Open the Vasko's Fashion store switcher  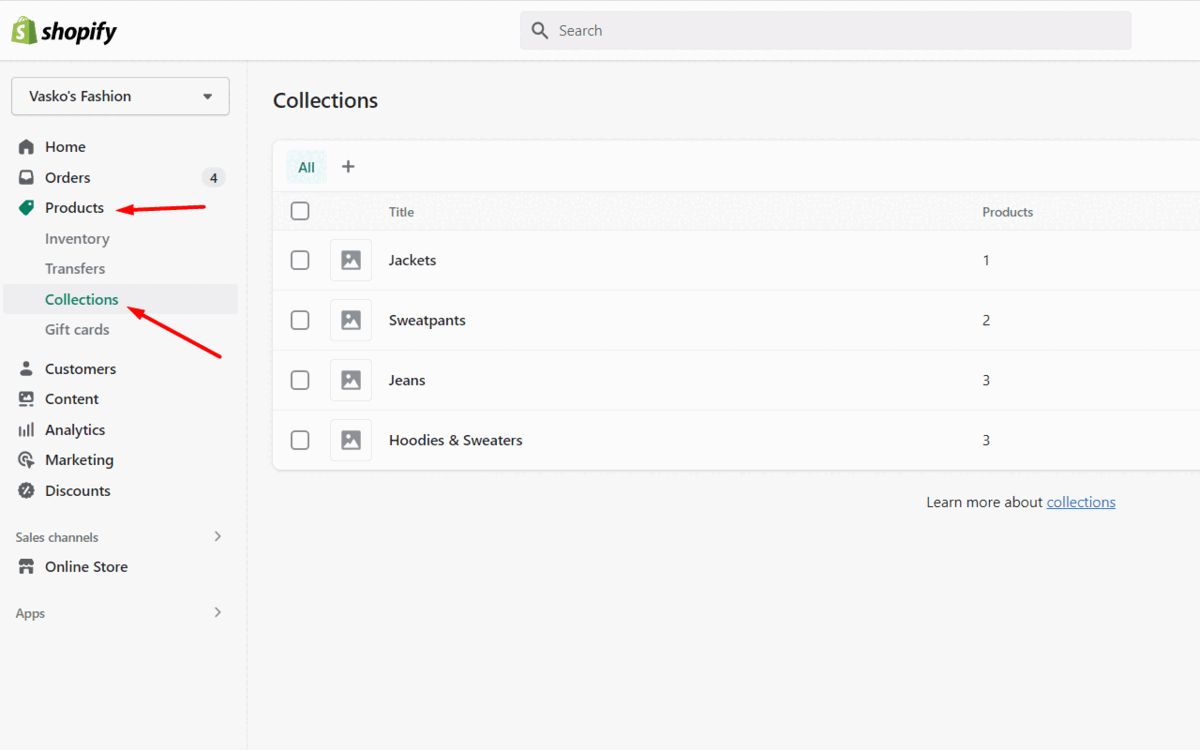pyautogui.click(x=119, y=96)
